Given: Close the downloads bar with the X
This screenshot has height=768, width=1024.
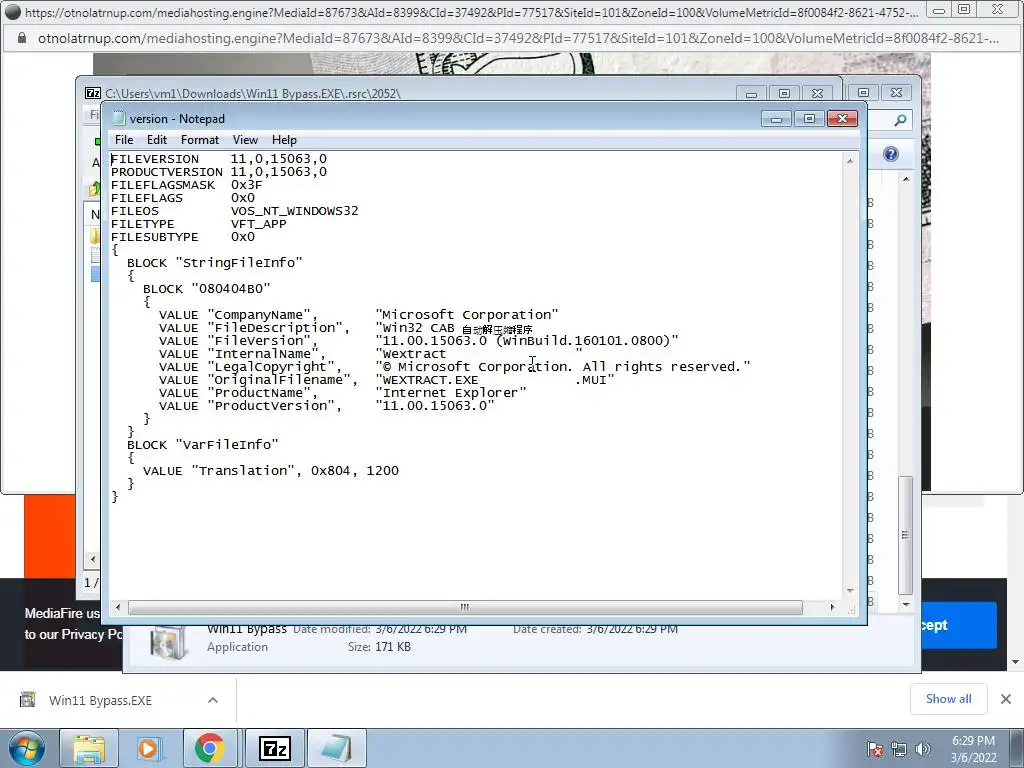Looking at the screenshot, I should (1006, 699).
